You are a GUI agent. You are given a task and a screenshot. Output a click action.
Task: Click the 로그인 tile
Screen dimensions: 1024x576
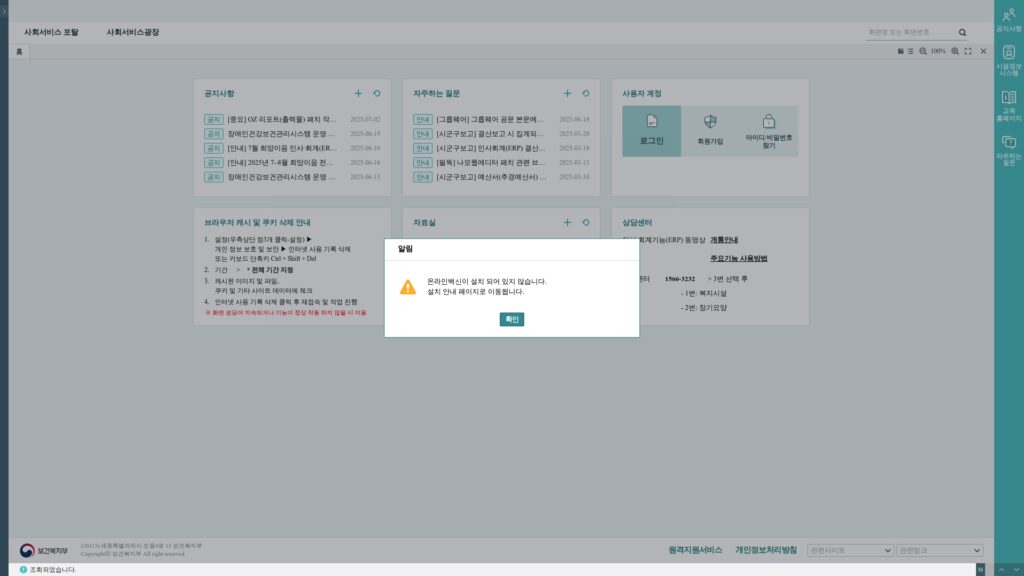(x=651, y=131)
